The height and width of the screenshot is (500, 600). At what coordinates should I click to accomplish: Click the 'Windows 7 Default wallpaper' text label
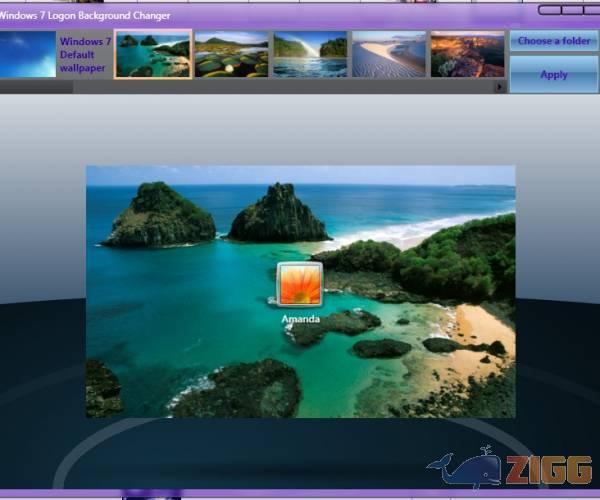point(85,54)
